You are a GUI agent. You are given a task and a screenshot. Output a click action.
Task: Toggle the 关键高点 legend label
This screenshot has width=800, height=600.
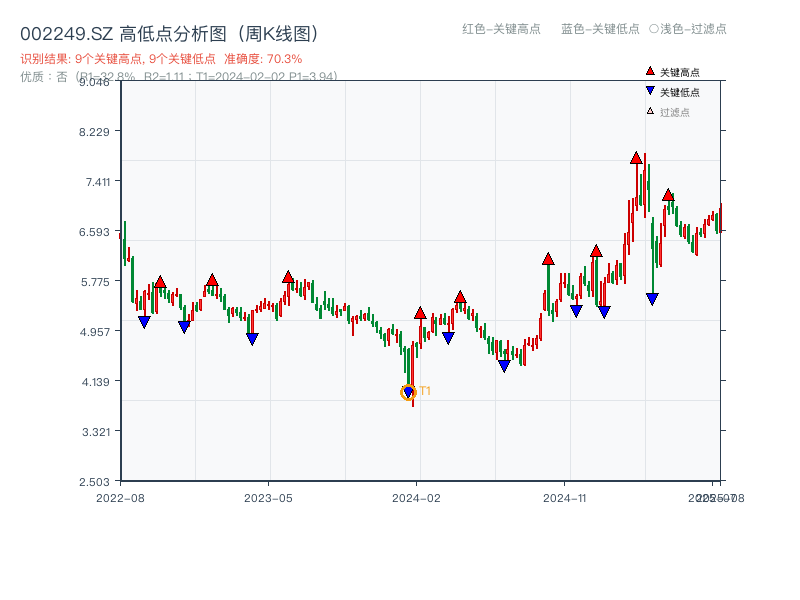coord(680,73)
